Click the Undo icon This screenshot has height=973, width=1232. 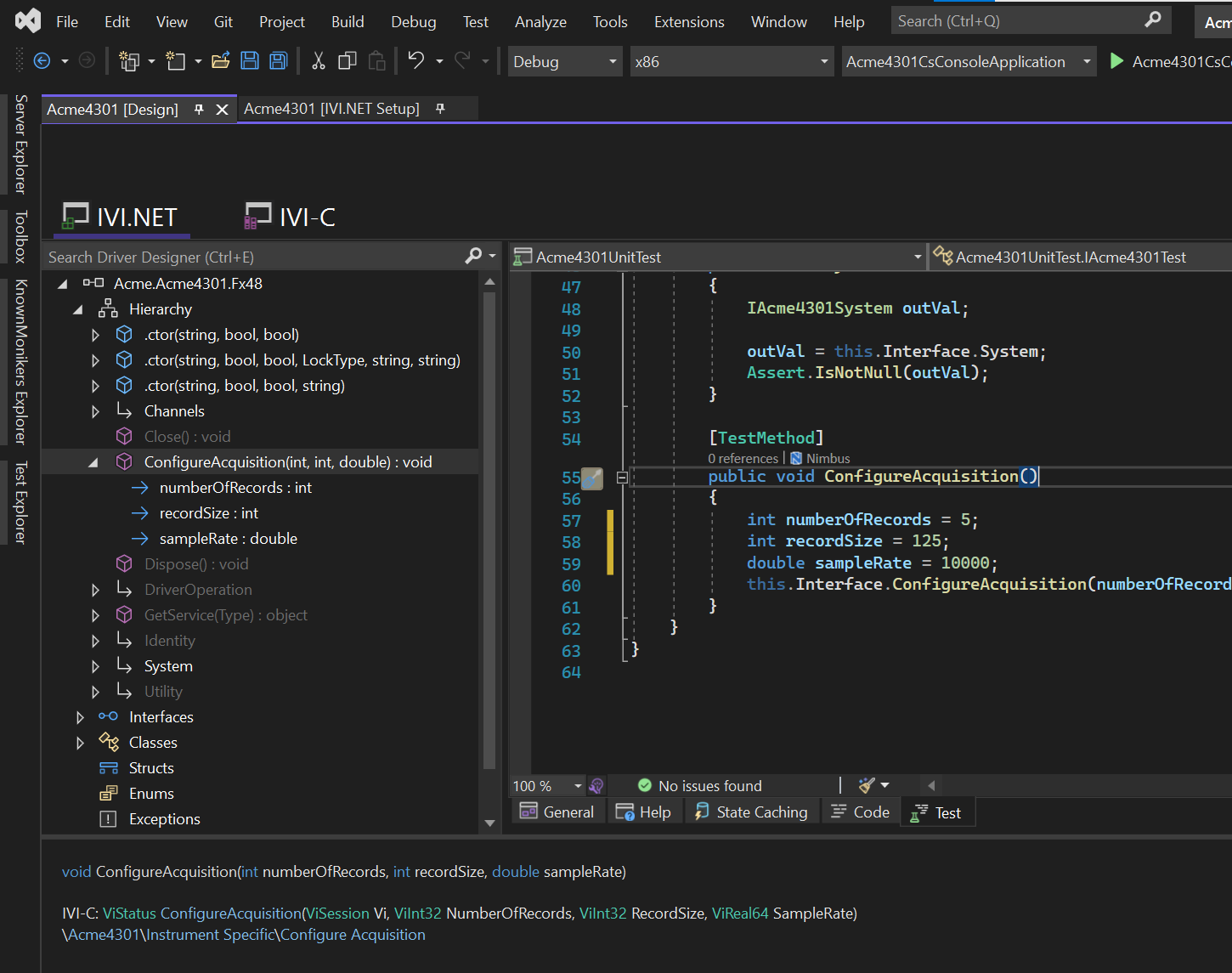415,60
